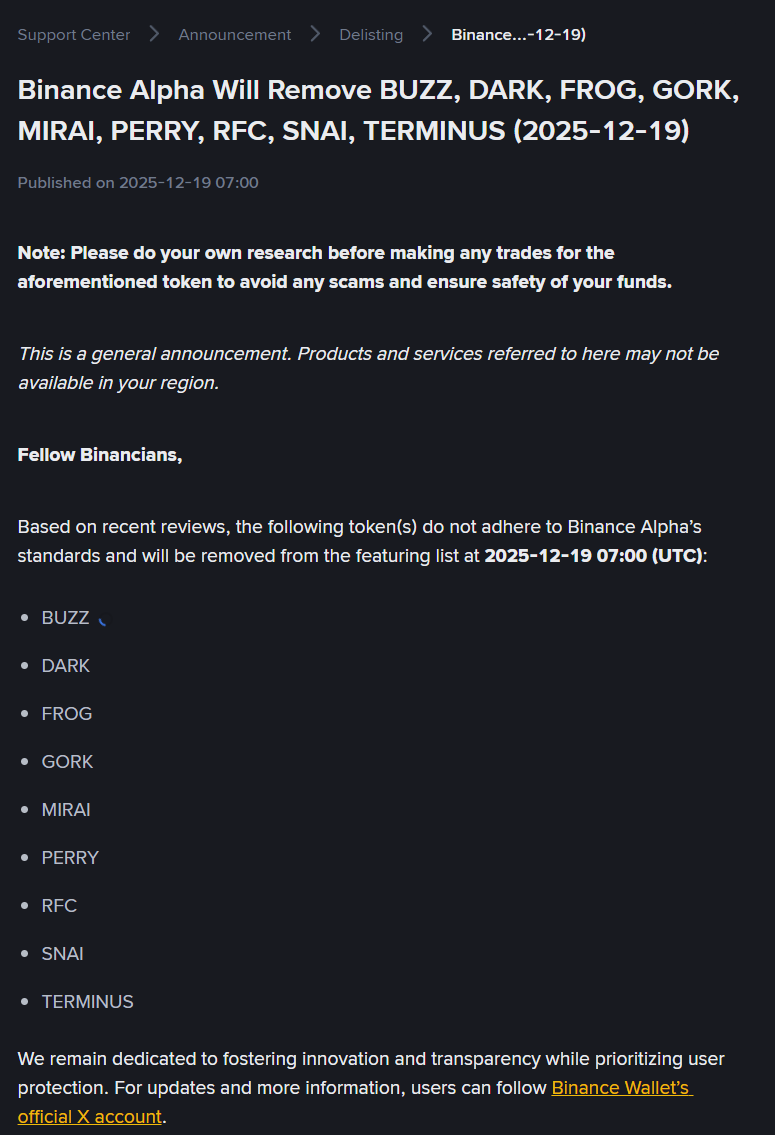This screenshot has width=775, height=1135.
Task: Open the Support Center breadcrumb link
Action: [x=74, y=35]
